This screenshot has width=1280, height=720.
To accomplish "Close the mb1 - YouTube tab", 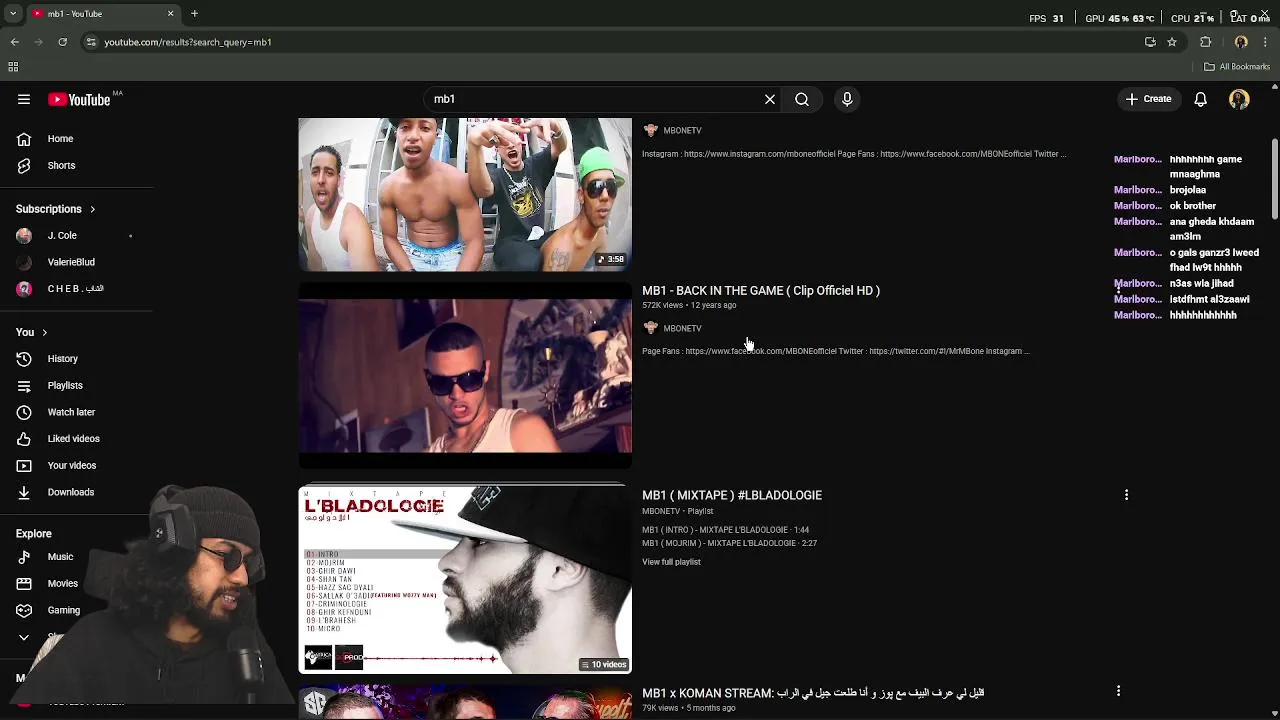I will click(x=170, y=14).
